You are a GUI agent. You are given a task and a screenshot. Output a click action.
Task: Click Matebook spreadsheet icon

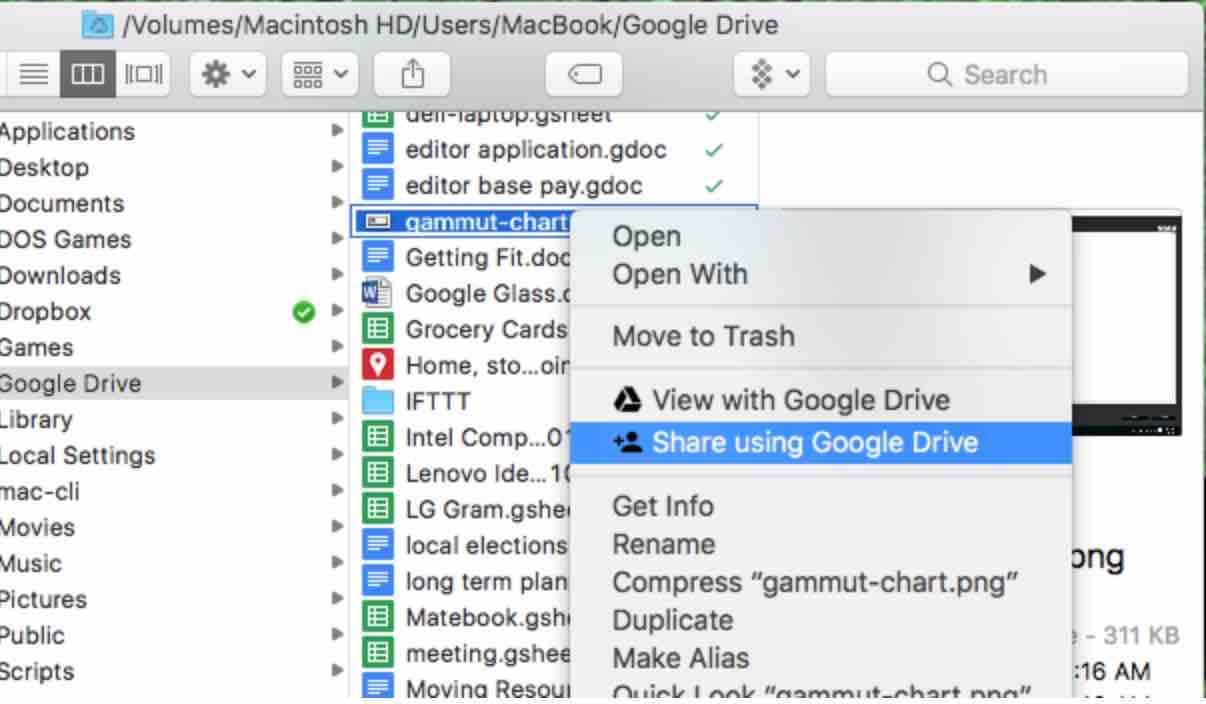377,617
